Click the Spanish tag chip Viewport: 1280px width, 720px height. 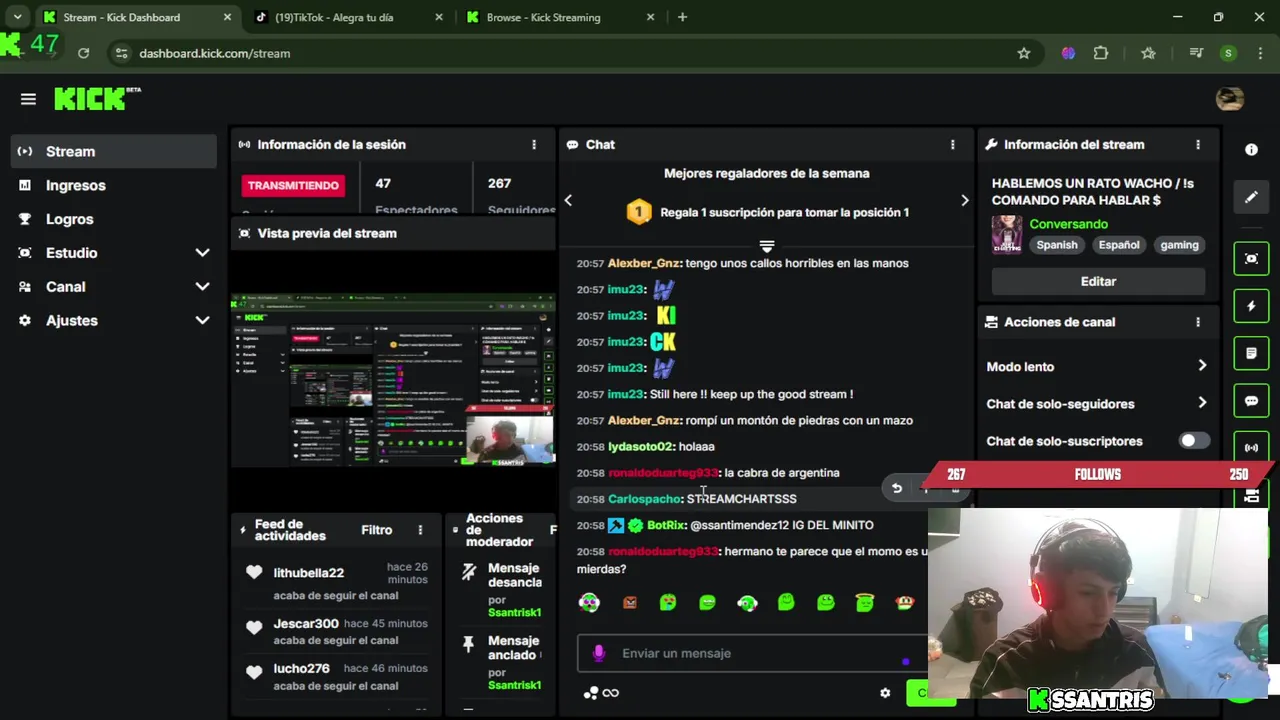pyautogui.click(x=1057, y=245)
